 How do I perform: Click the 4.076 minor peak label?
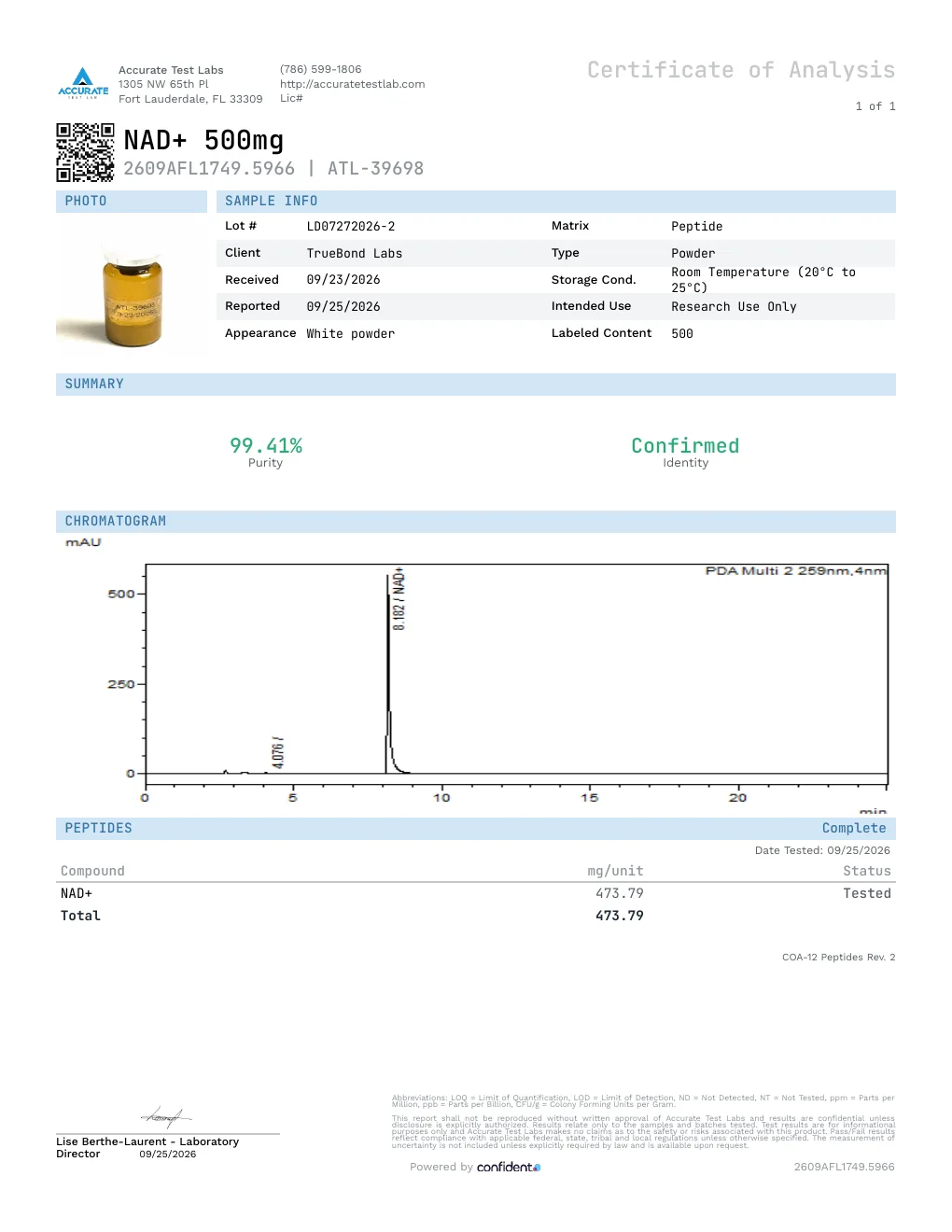coord(277,752)
